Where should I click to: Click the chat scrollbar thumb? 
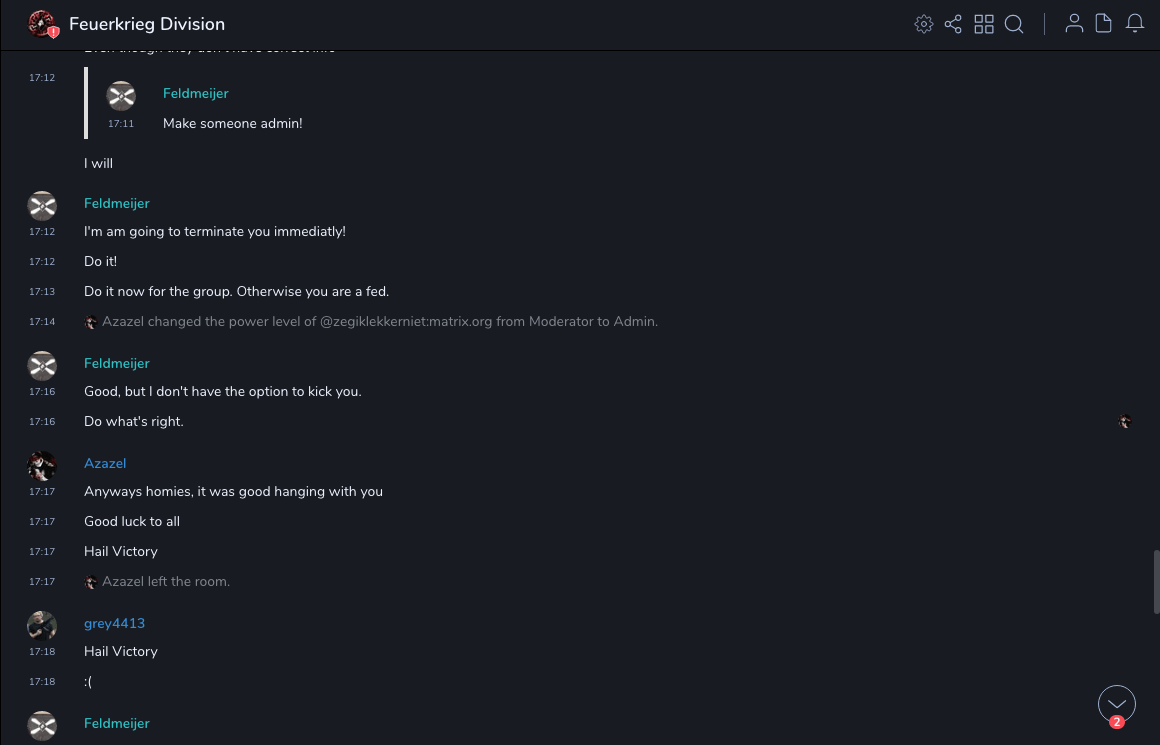coord(1156,581)
